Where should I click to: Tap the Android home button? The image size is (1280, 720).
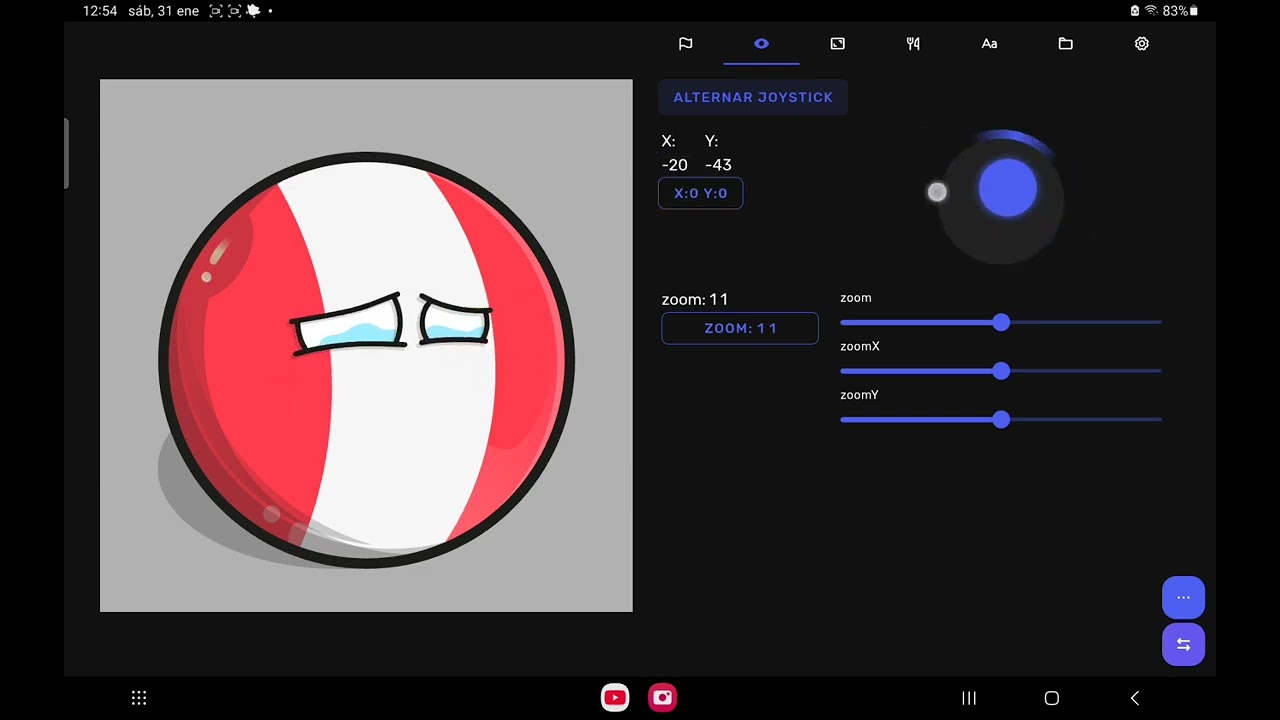pos(1051,698)
